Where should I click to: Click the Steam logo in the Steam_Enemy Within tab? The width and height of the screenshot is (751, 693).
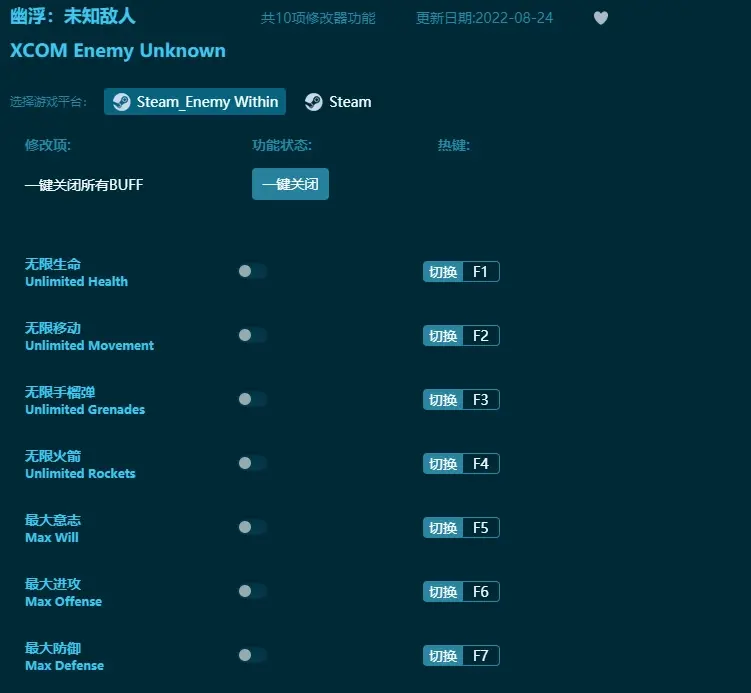point(121,102)
